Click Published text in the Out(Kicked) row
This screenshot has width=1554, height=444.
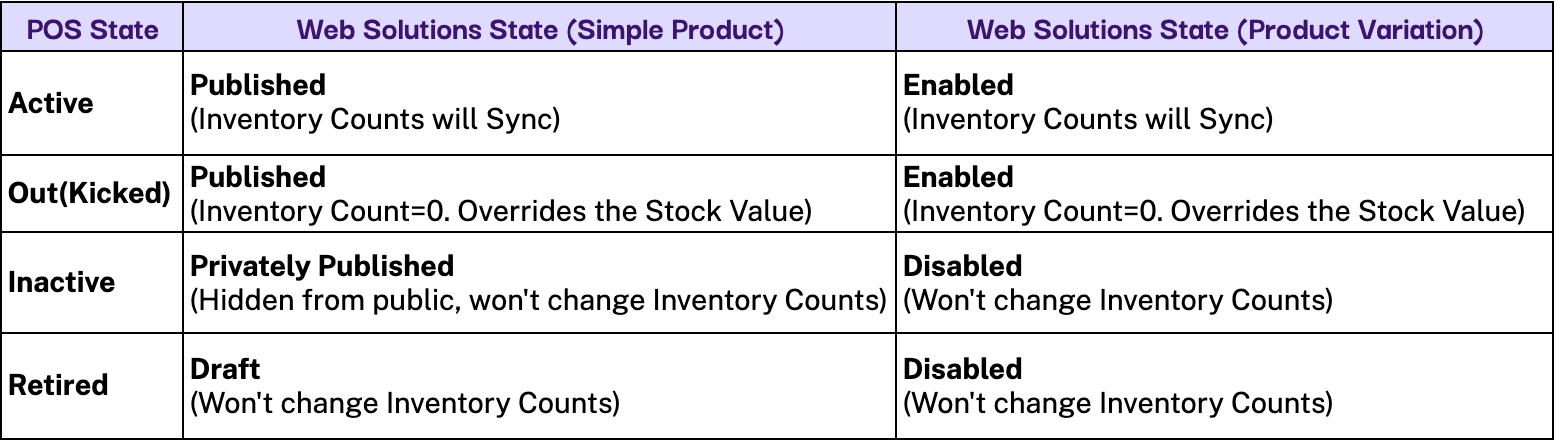pyautogui.click(x=258, y=177)
